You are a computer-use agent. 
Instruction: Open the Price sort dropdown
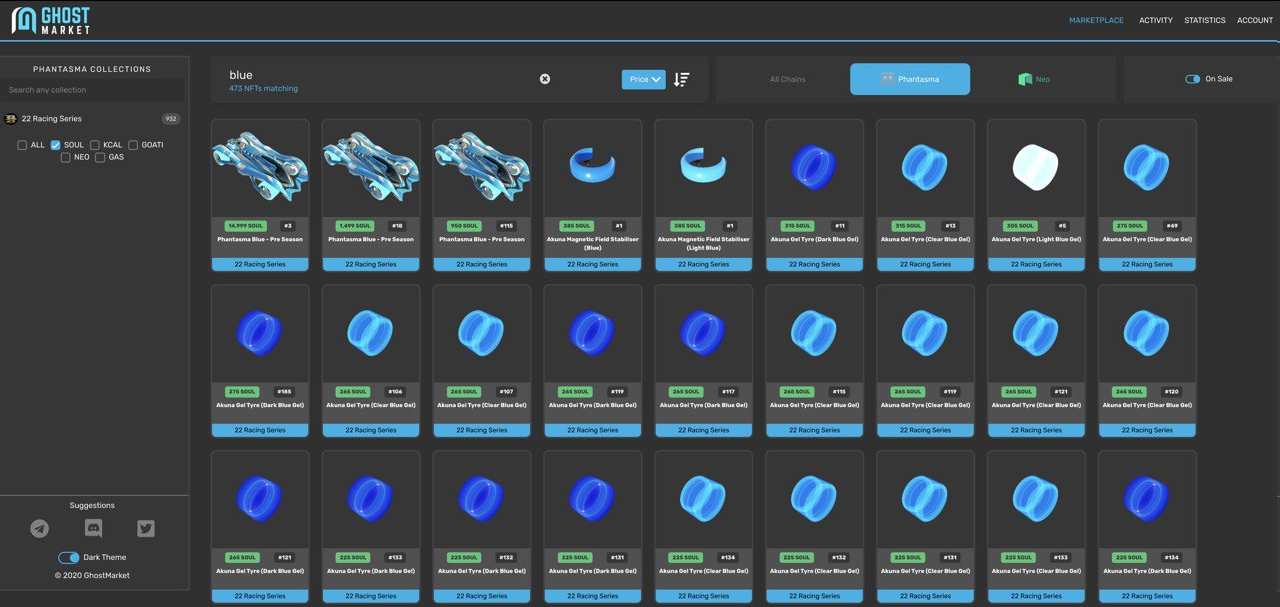[643, 79]
